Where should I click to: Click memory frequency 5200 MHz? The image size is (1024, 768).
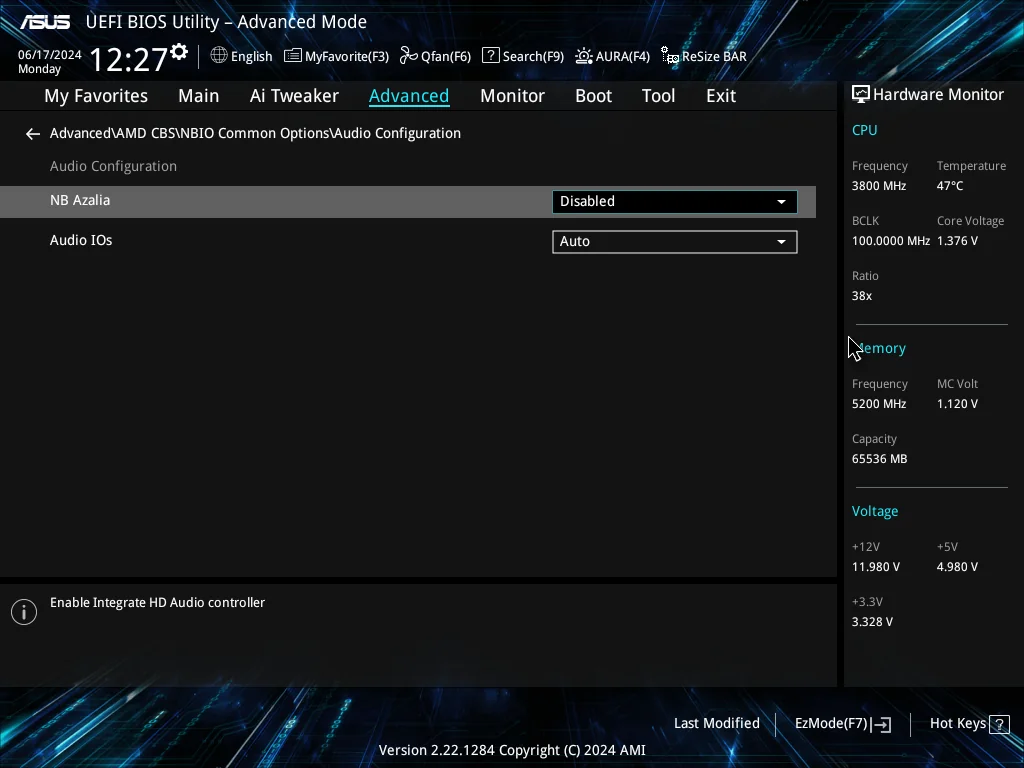[x=879, y=404]
